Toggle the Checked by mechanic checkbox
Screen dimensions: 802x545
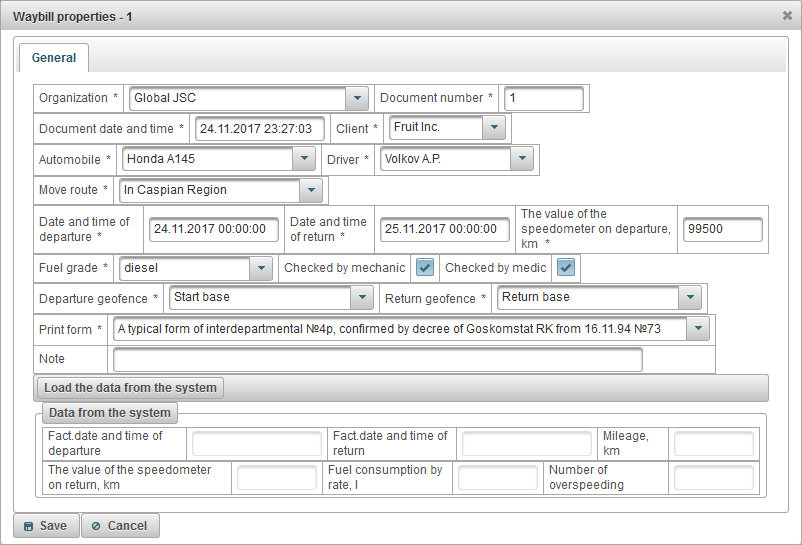[x=425, y=268]
